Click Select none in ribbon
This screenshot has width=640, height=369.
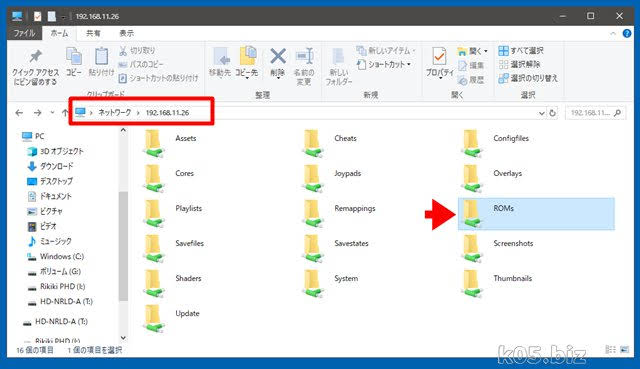click(x=519, y=64)
